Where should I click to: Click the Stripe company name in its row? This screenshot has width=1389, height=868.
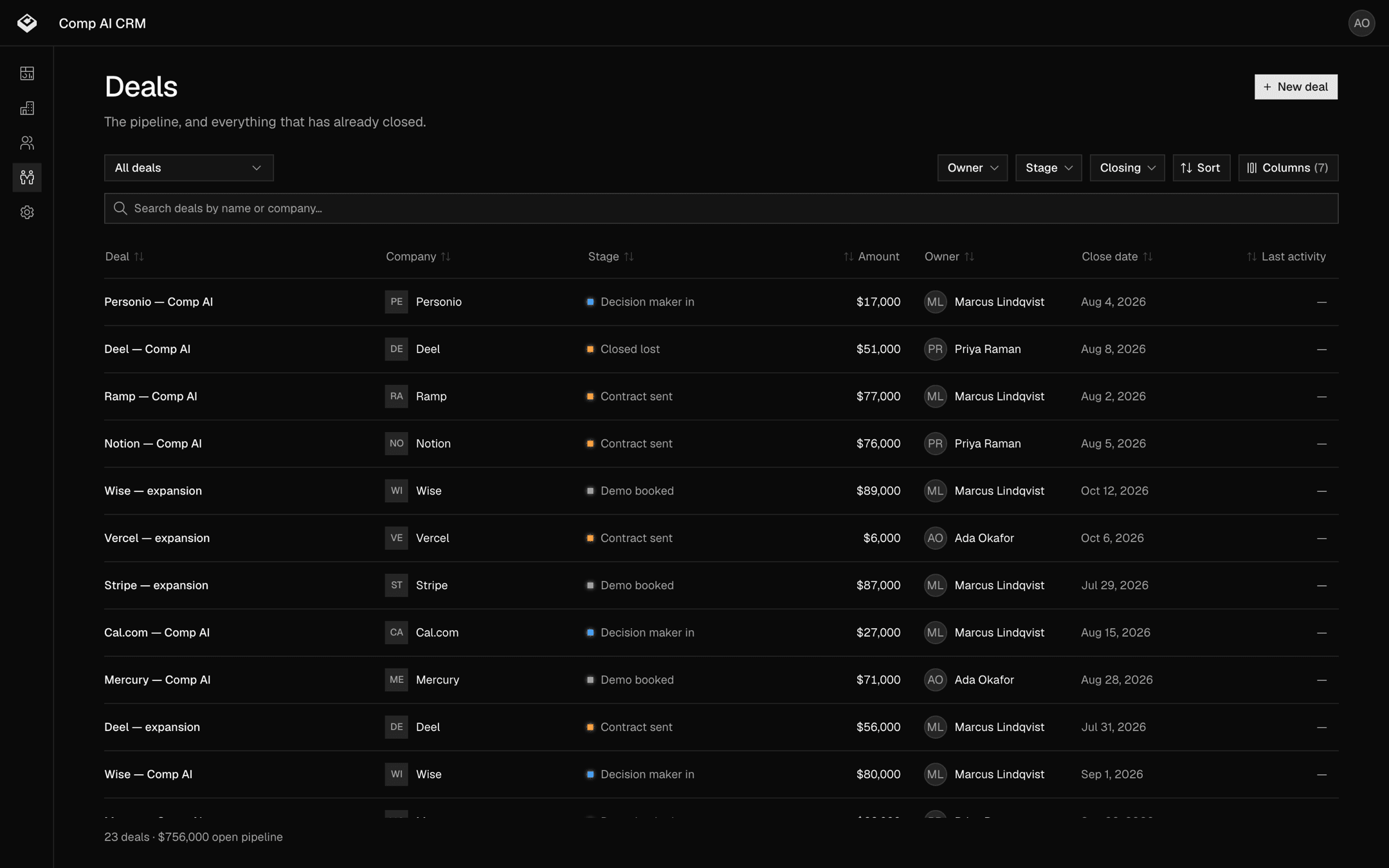coord(431,585)
